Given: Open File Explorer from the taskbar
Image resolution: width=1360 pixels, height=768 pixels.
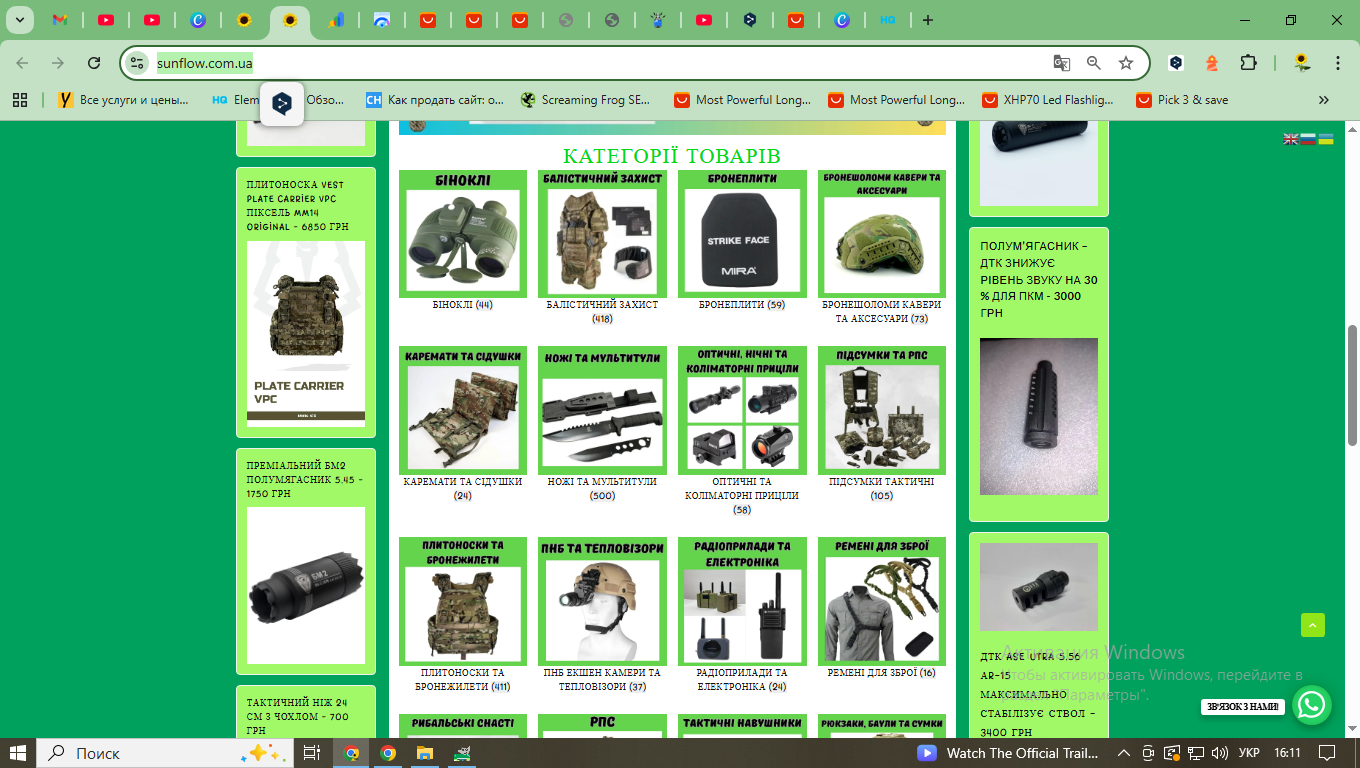Looking at the screenshot, I should click(x=424, y=753).
